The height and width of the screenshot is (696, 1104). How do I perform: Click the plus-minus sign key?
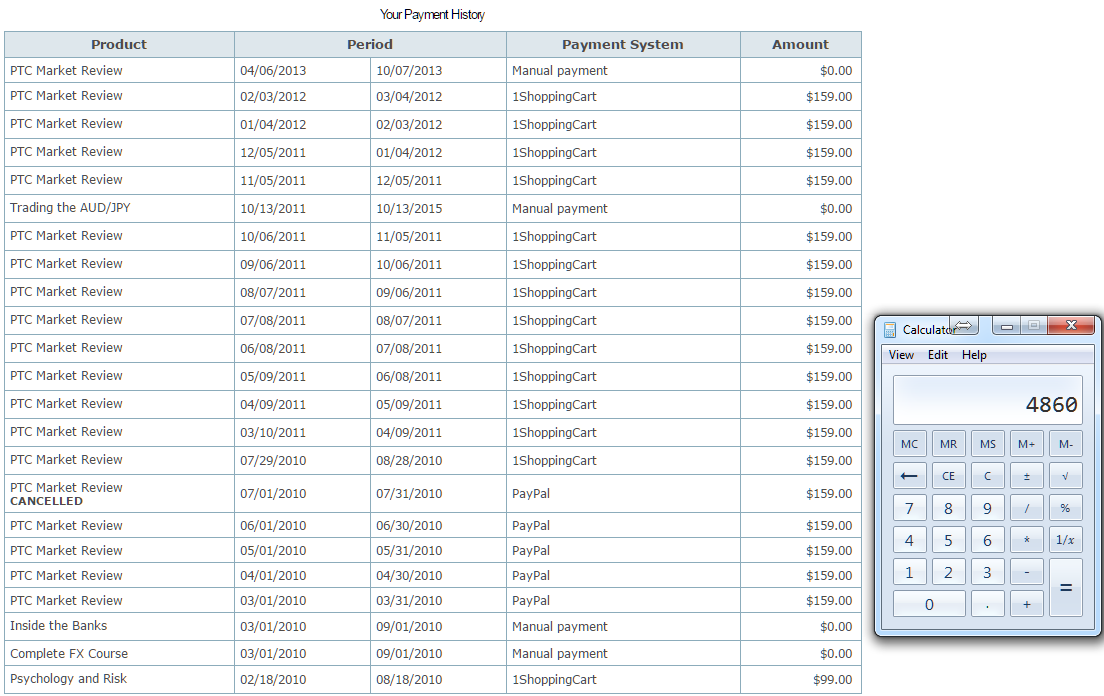pyautogui.click(x=1027, y=476)
